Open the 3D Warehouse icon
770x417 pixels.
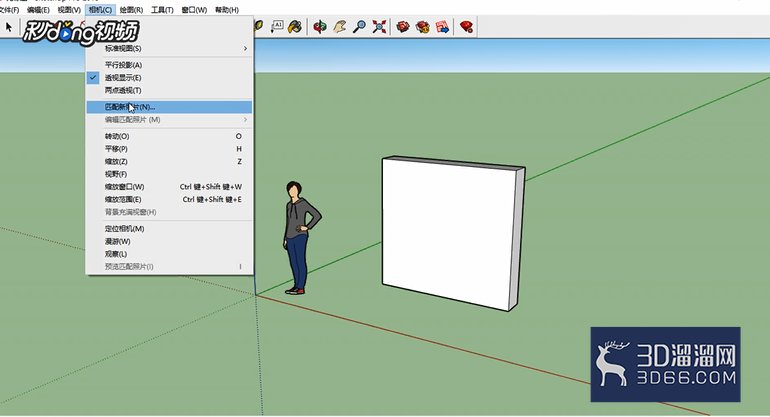[403, 27]
